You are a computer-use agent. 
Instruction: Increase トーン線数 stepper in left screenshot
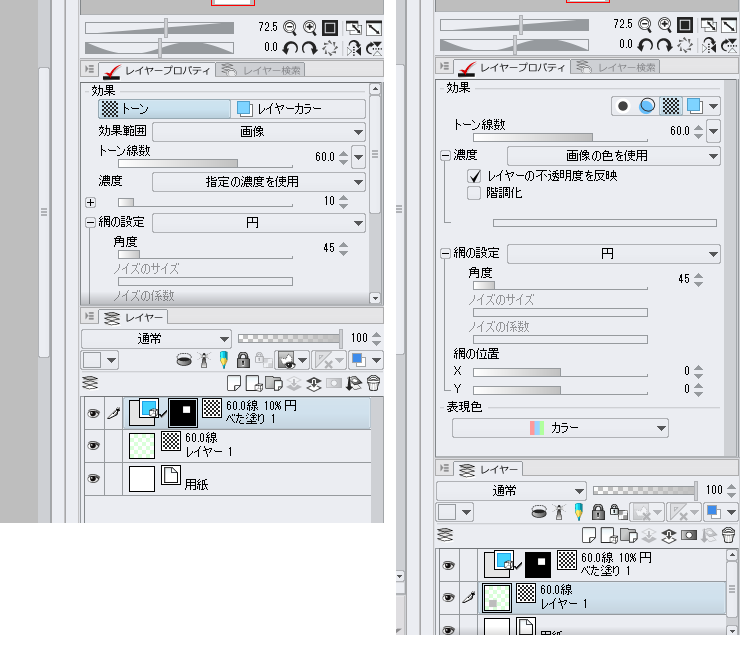pyautogui.click(x=343, y=153)
